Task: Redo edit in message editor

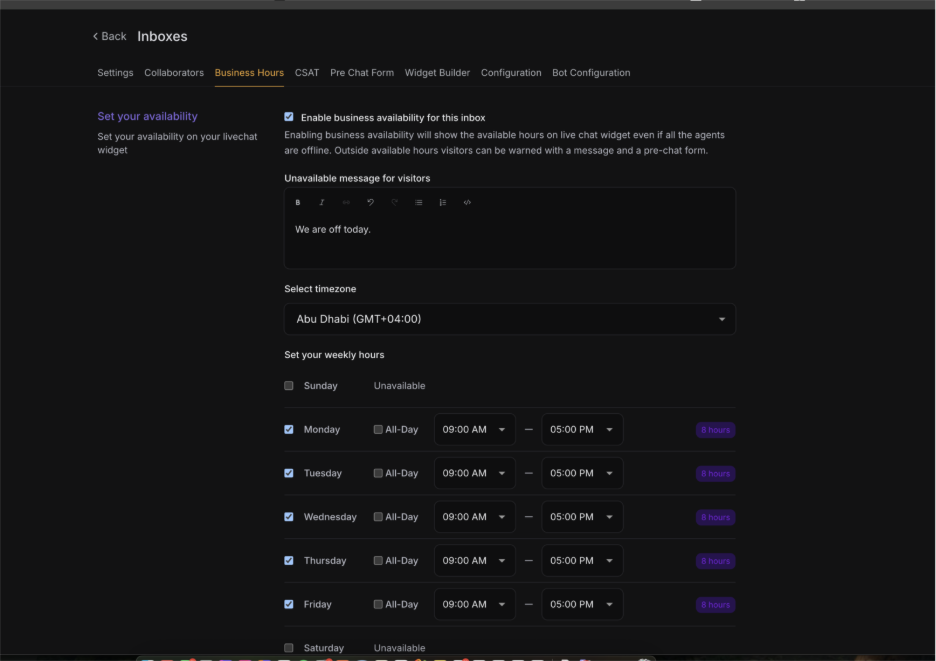Action: pyautogui.click(x=395, y=202)
